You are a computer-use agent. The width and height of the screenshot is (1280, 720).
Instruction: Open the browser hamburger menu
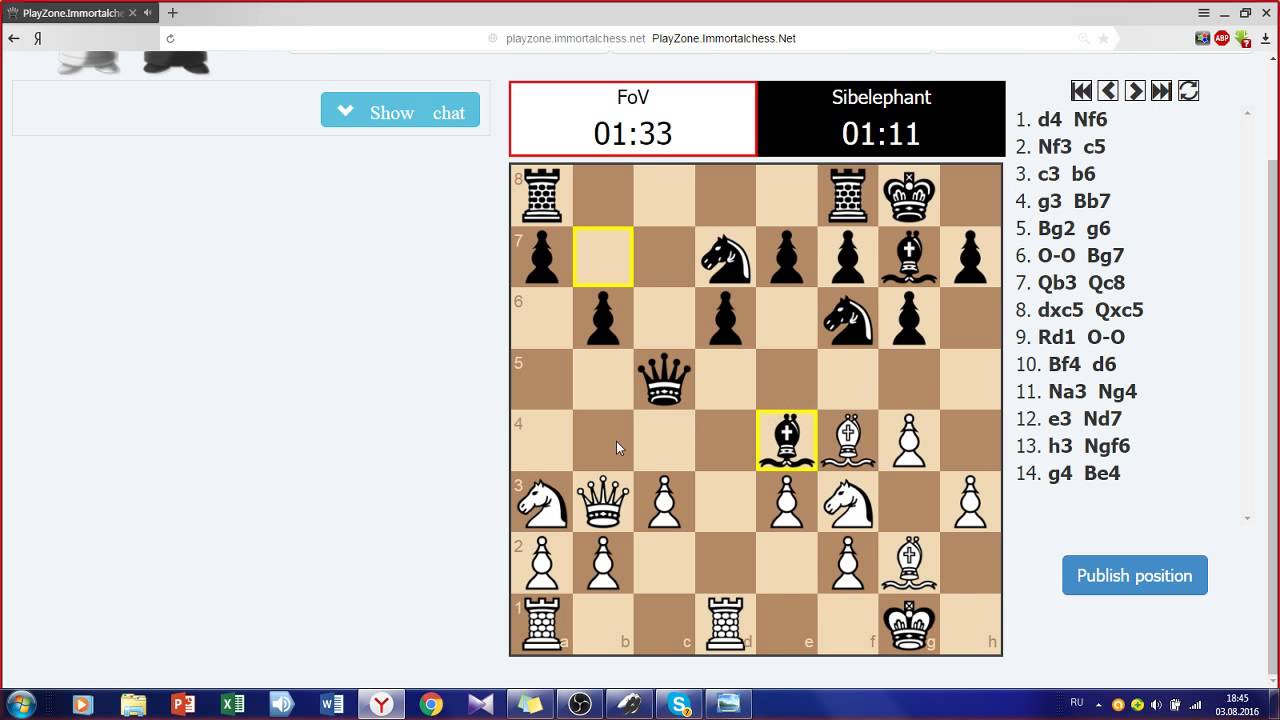click(x=1204, y=13)
